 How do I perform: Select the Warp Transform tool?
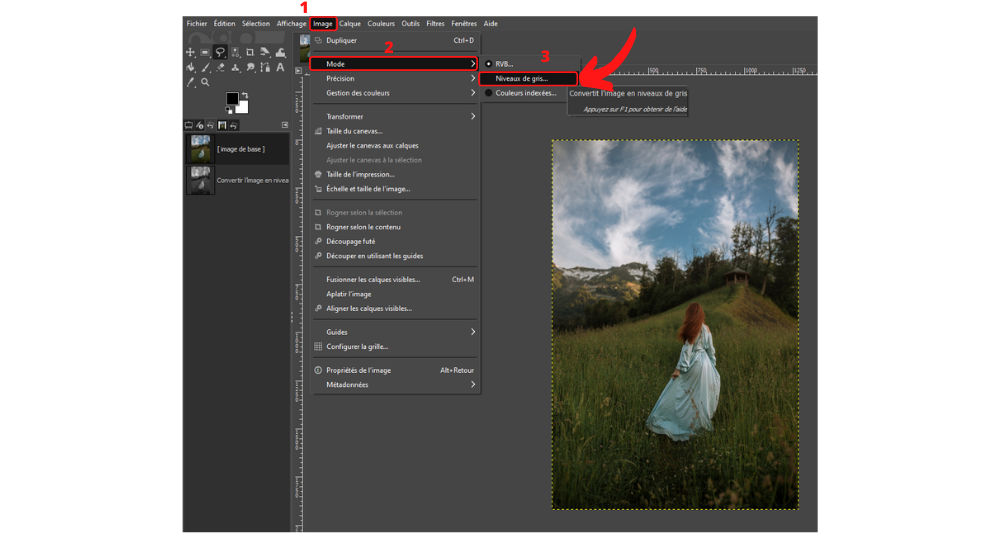pos(281,52)
